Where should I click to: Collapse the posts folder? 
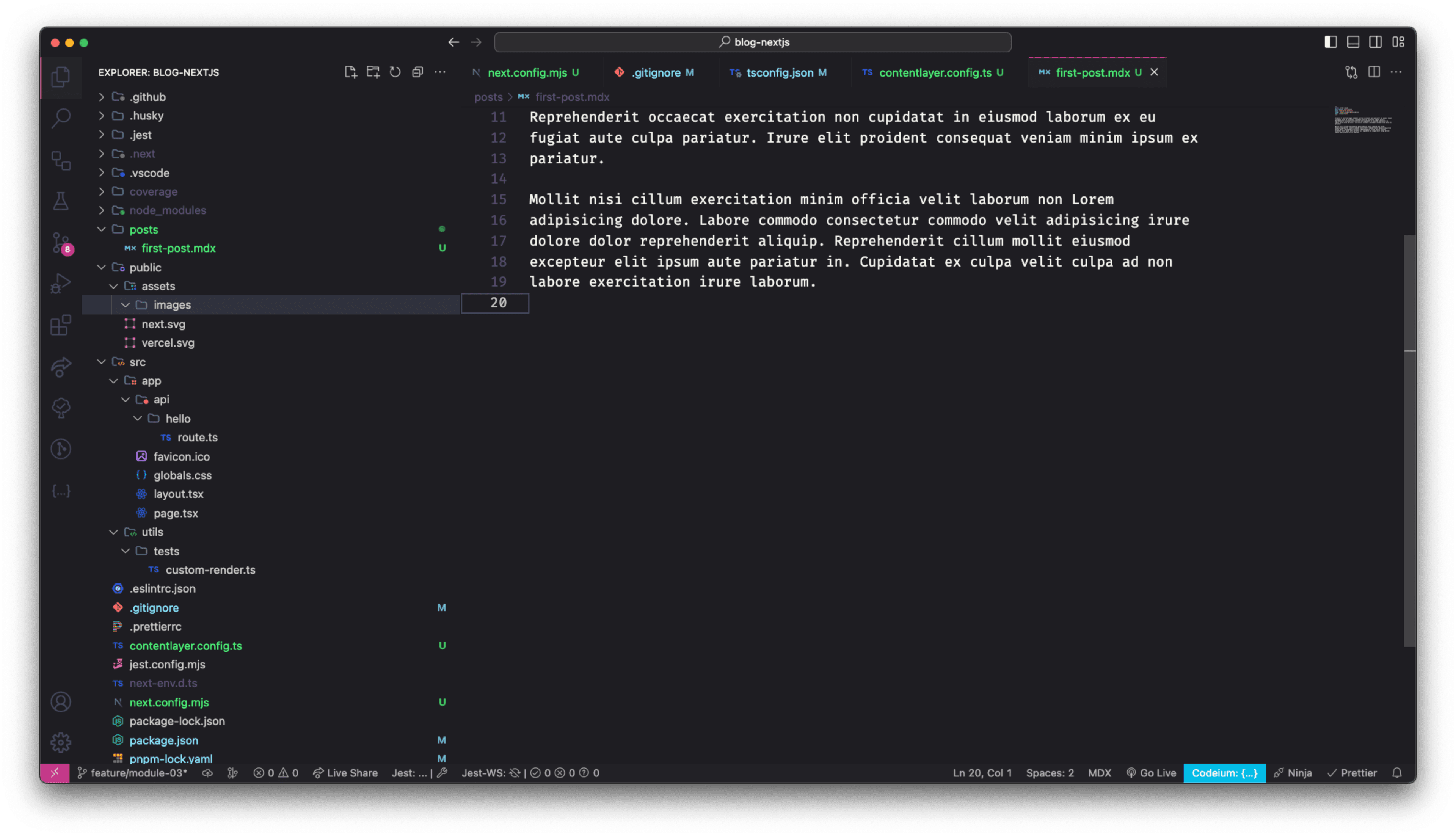click(x=144, y=230)
